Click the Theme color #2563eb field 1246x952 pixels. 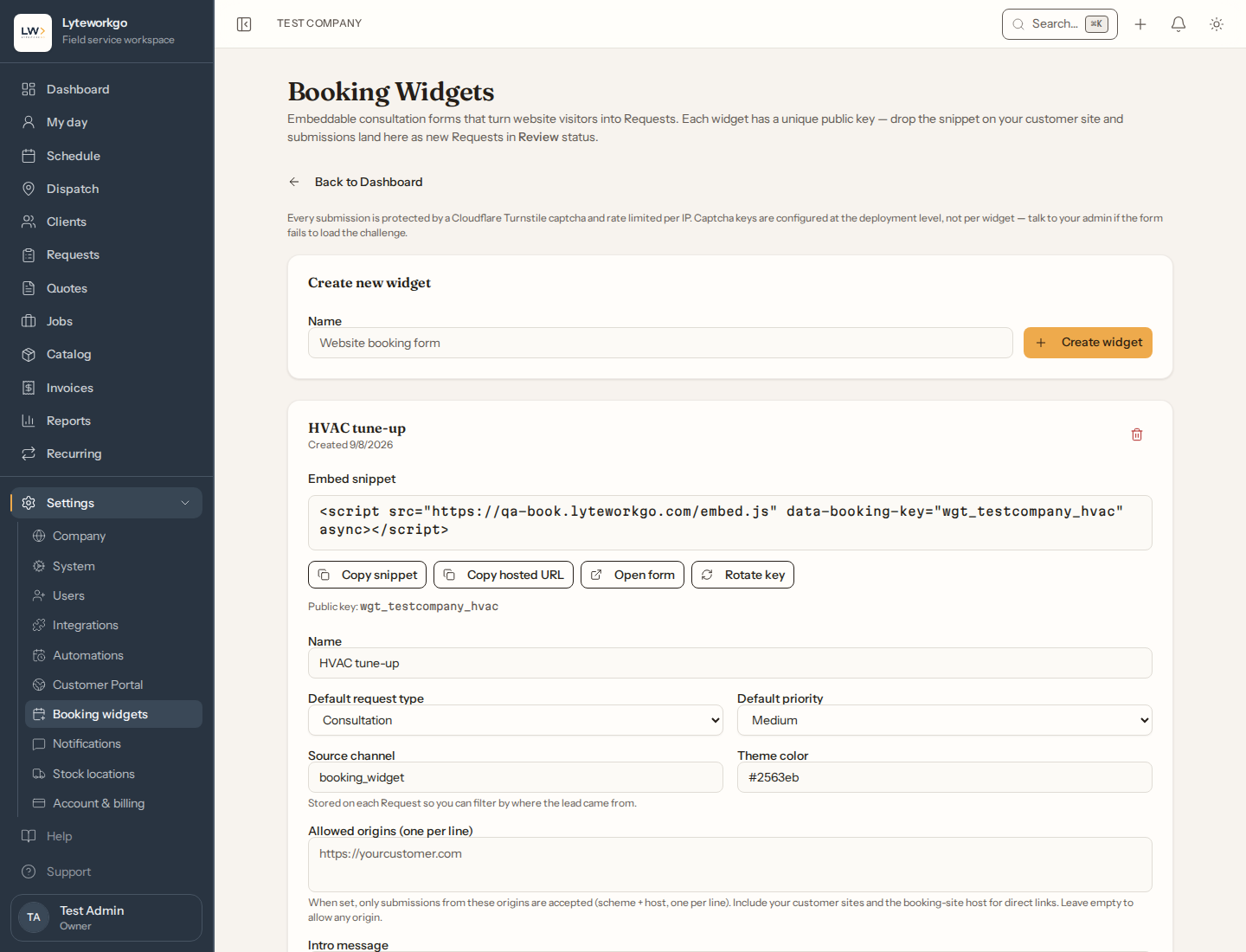coord(945,777)
